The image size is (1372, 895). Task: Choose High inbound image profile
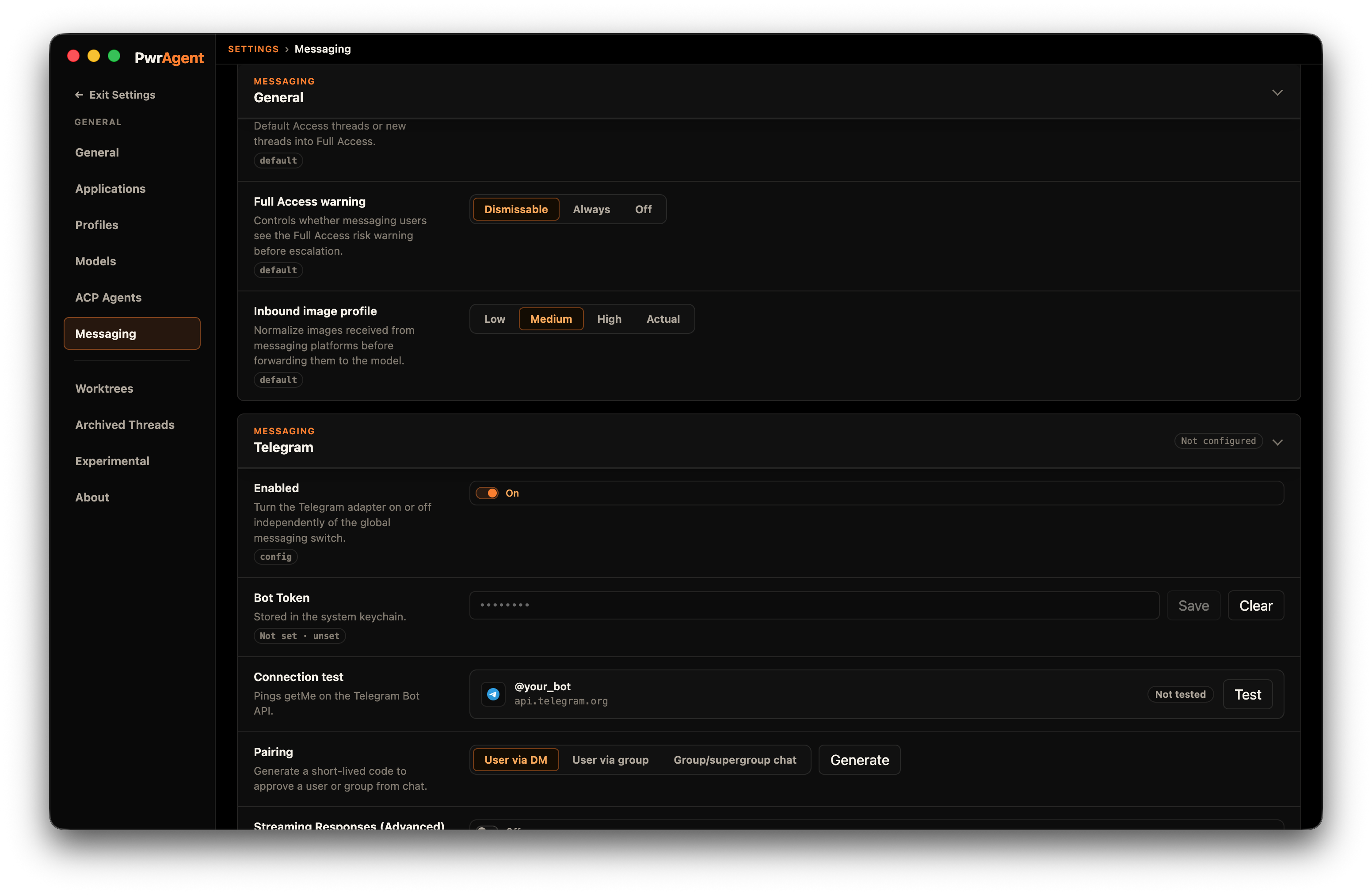(x=609, y=319)
